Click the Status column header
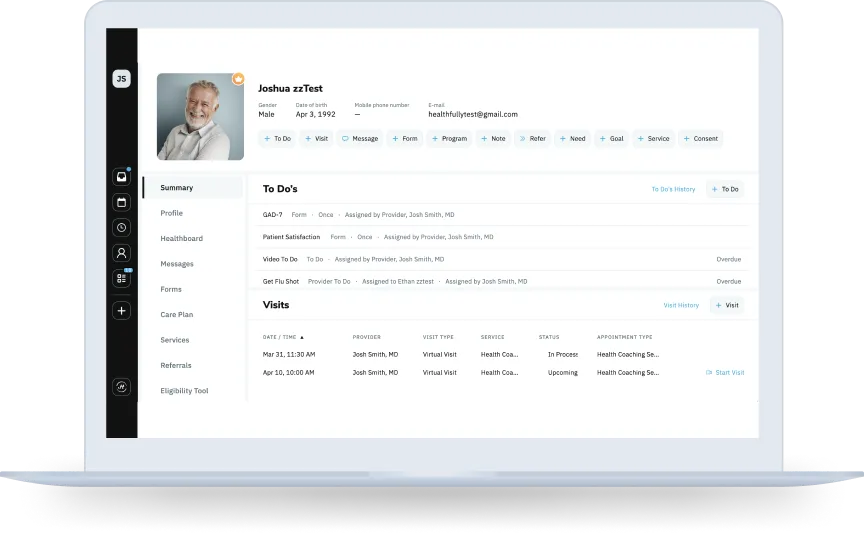Screen dimensions: 864x534 coord(549,337)
